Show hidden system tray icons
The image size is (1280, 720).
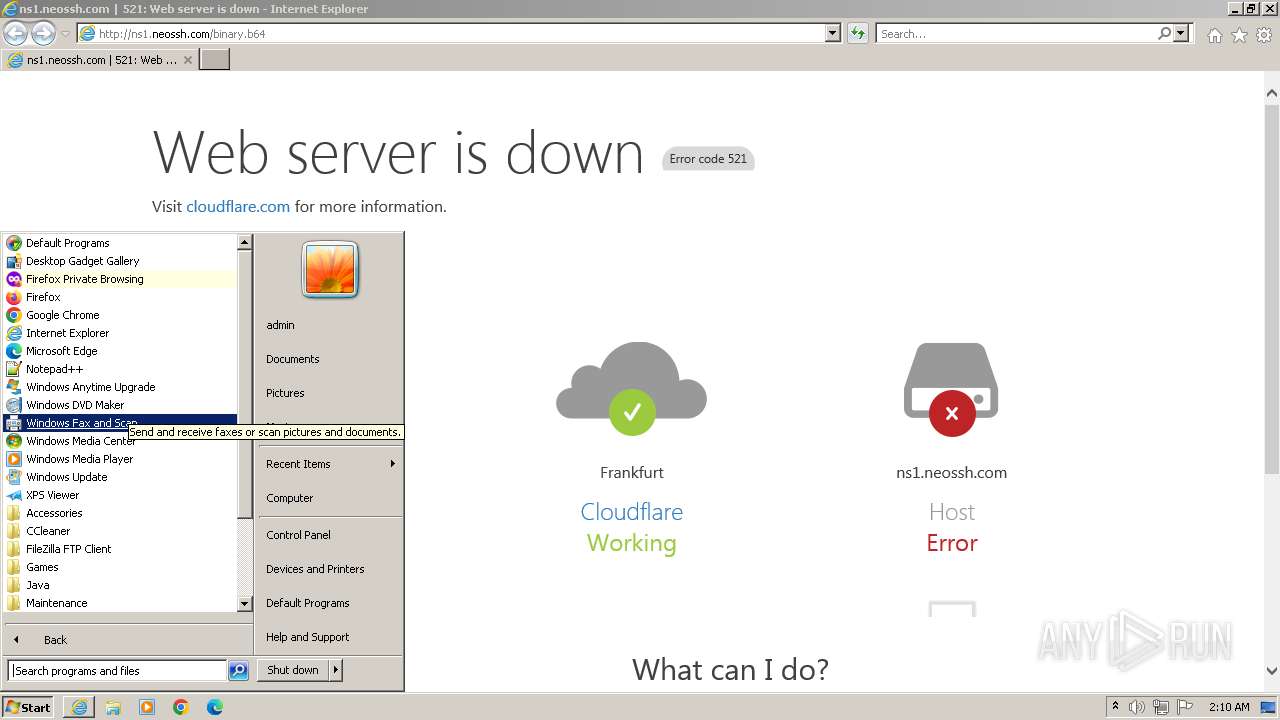coord(1115,707)
